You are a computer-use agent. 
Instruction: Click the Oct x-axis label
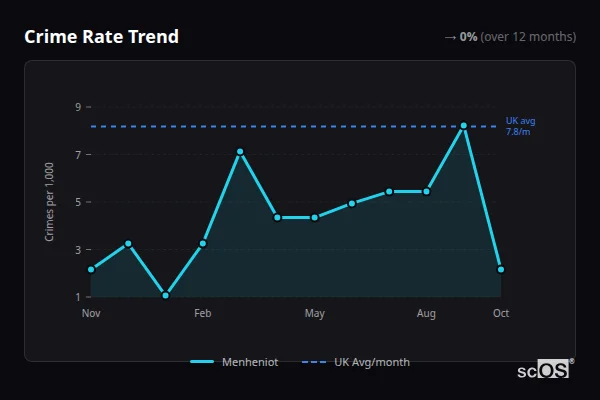501,313
